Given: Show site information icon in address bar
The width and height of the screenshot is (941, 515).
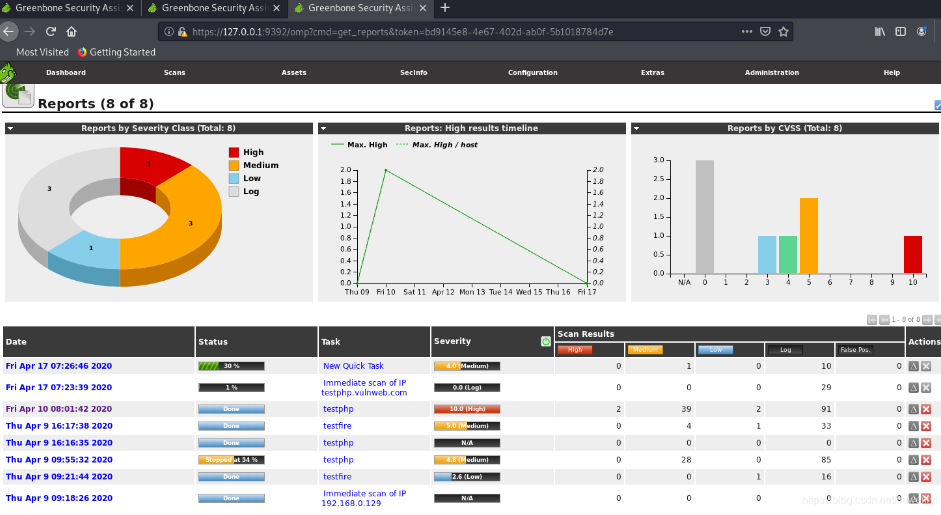Looking at the screenshot, I should (x=169, y=32).
